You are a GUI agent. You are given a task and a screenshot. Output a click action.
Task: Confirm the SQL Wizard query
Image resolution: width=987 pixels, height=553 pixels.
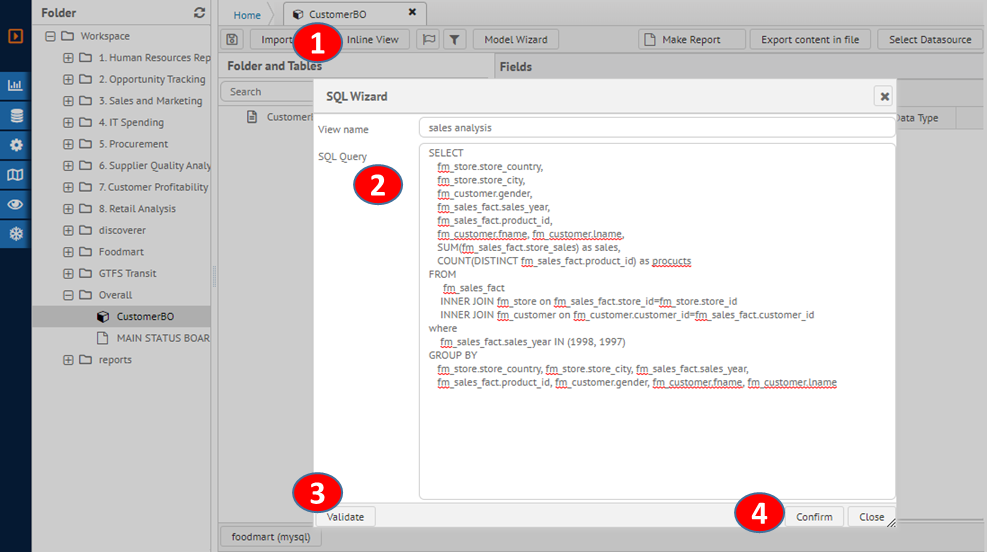814,517
